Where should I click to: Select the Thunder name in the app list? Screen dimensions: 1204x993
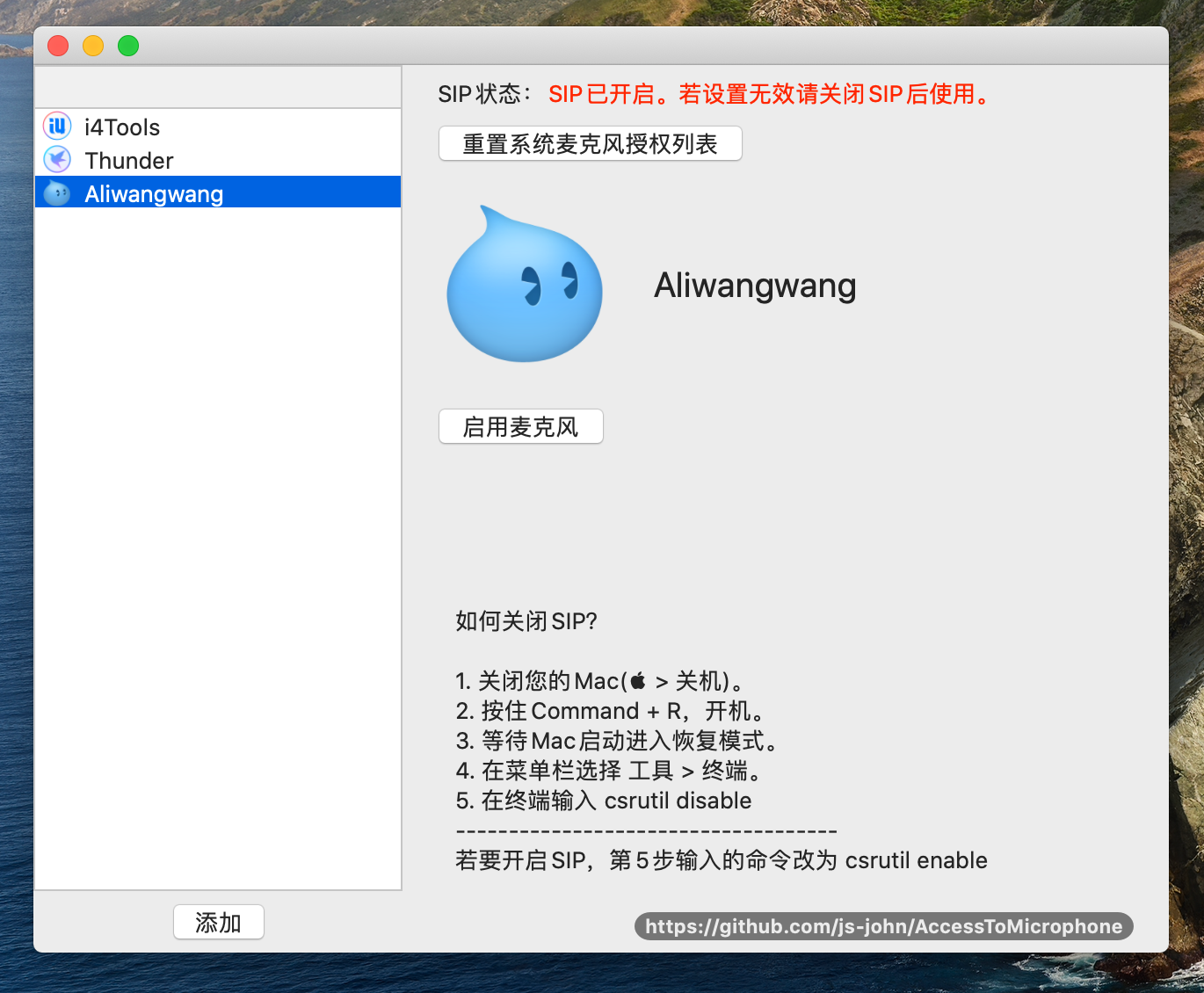click(x=129, y=161)
